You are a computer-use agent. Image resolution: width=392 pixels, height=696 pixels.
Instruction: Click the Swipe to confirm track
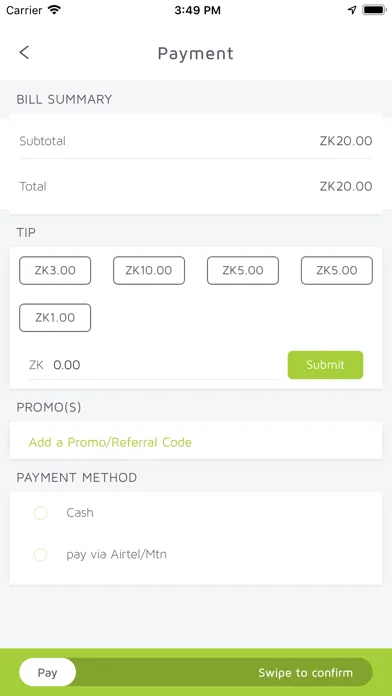pos(196,672)
